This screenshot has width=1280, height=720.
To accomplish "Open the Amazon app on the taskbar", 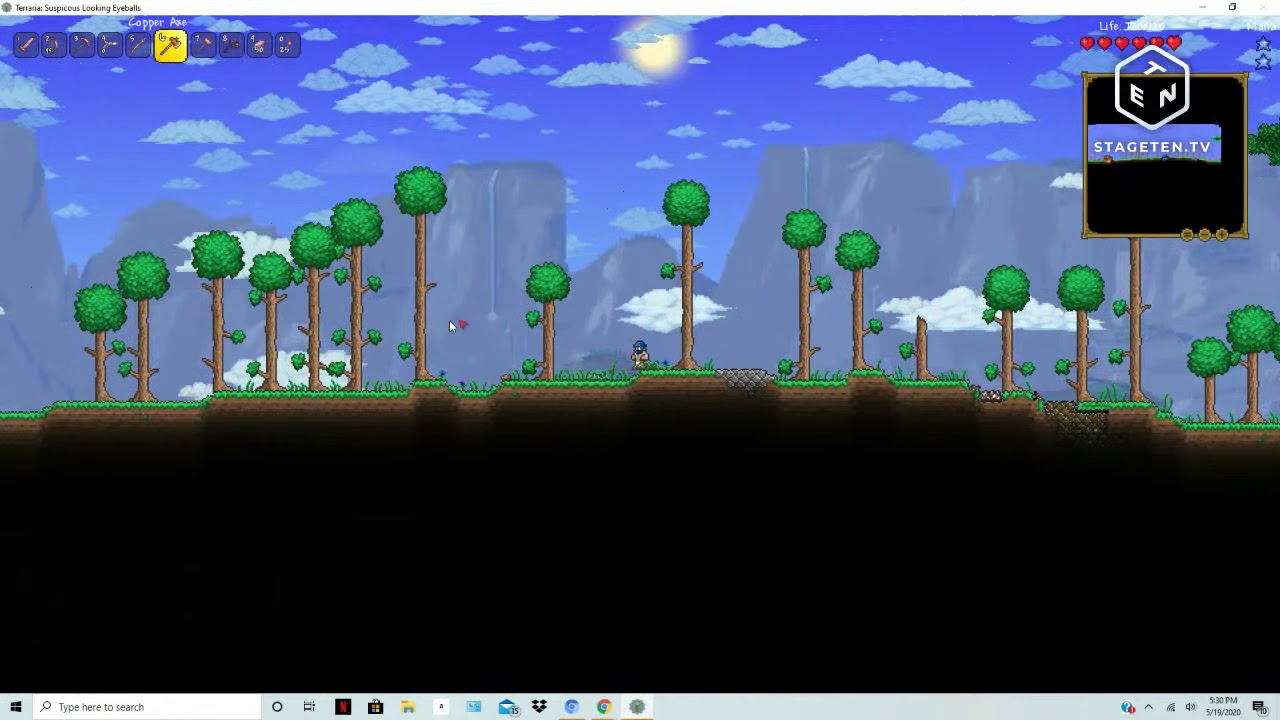I will (x=441, y=707).
